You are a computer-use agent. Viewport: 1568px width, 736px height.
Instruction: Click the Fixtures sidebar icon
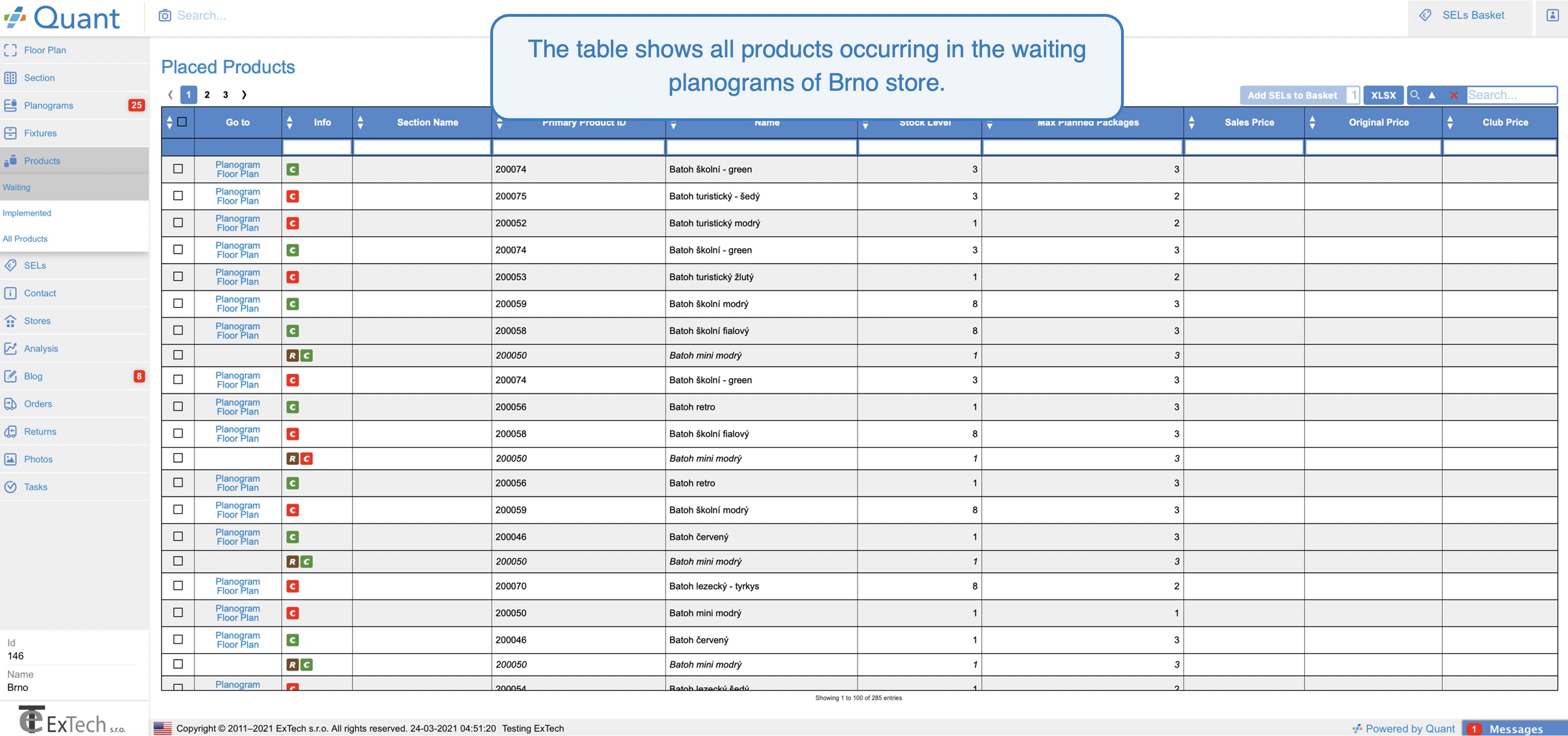coord(10,133)
